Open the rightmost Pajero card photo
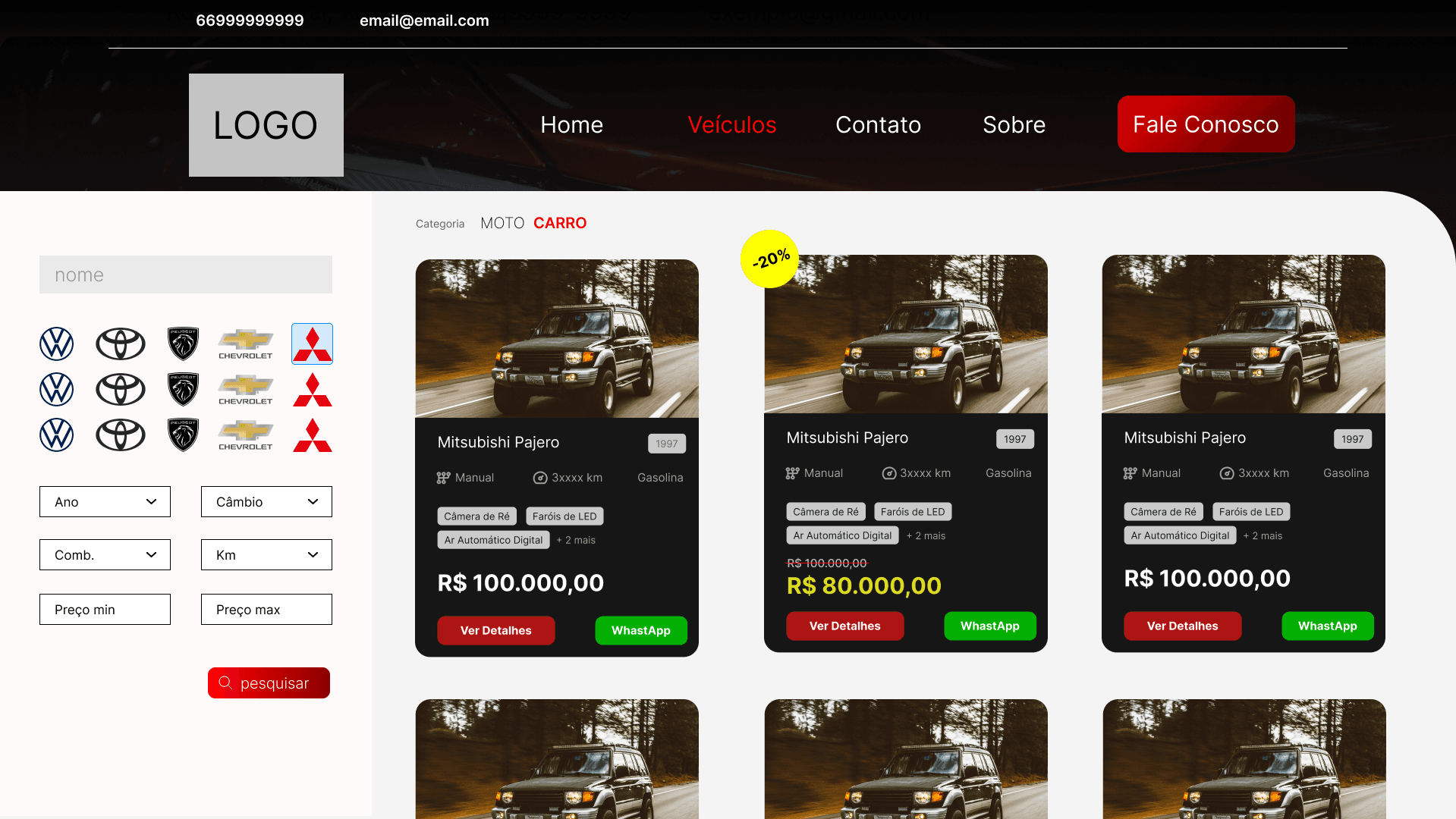The width and height of the screenshot is (1456, 819). tap(1244, 334)
